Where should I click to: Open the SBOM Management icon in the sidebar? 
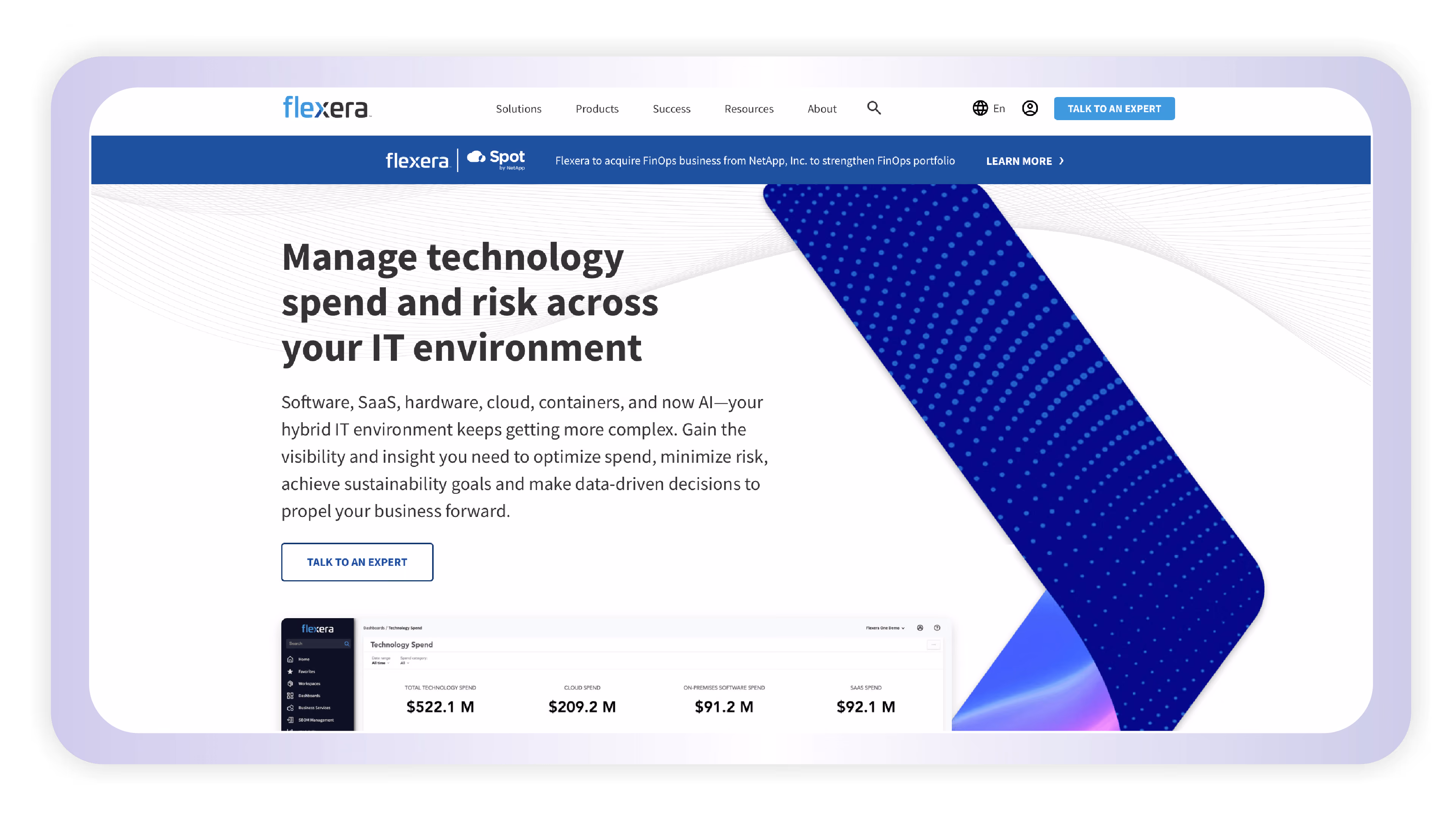[290, 720]
